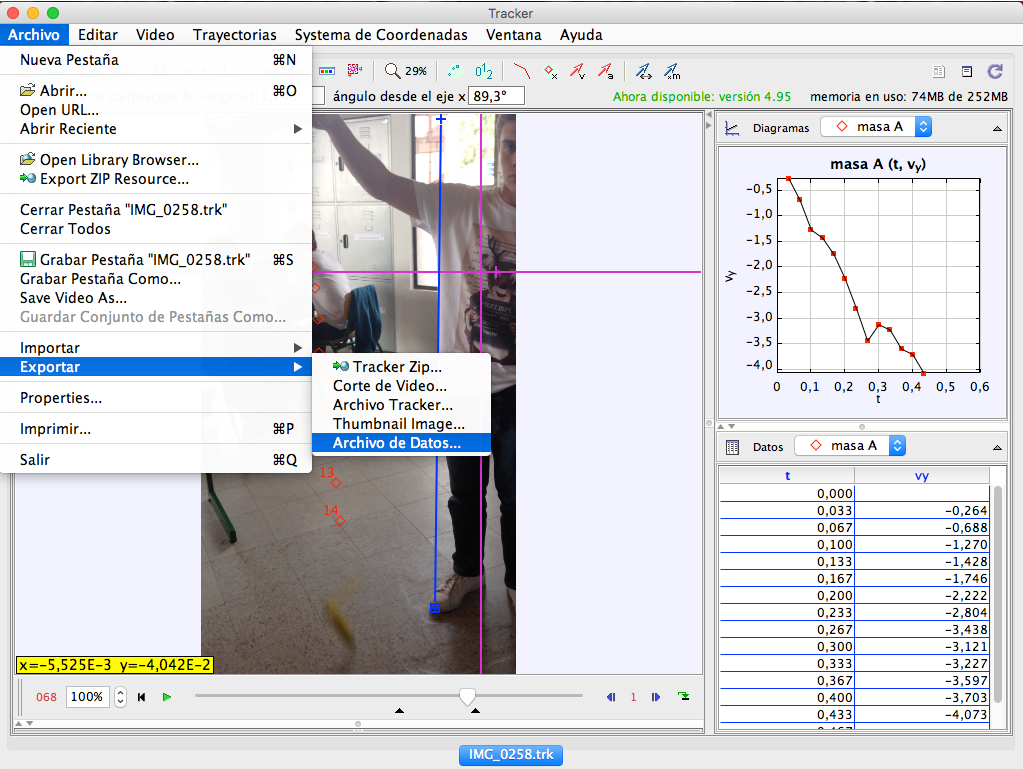The width and height of the screenshot is (1023, 769).
Task: Open the Video menu
Action: 155,35
